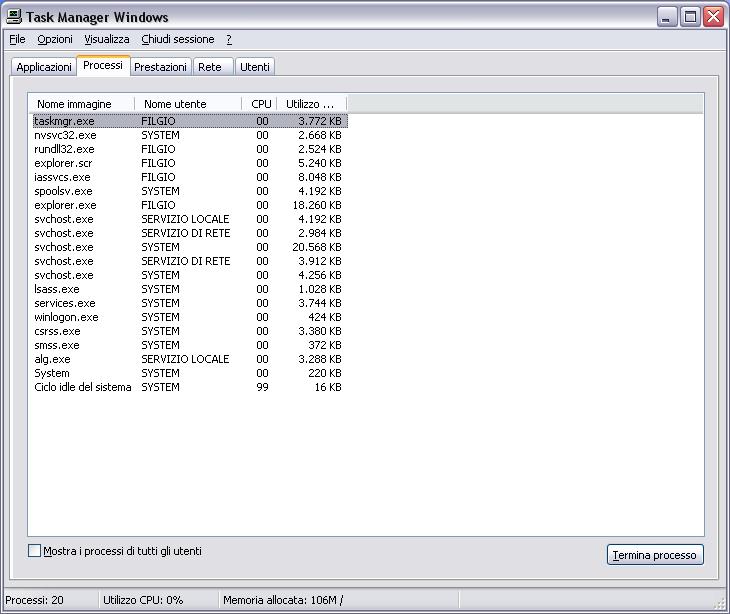Sort by Utilizzo memory column header

(x=312, y=104)
